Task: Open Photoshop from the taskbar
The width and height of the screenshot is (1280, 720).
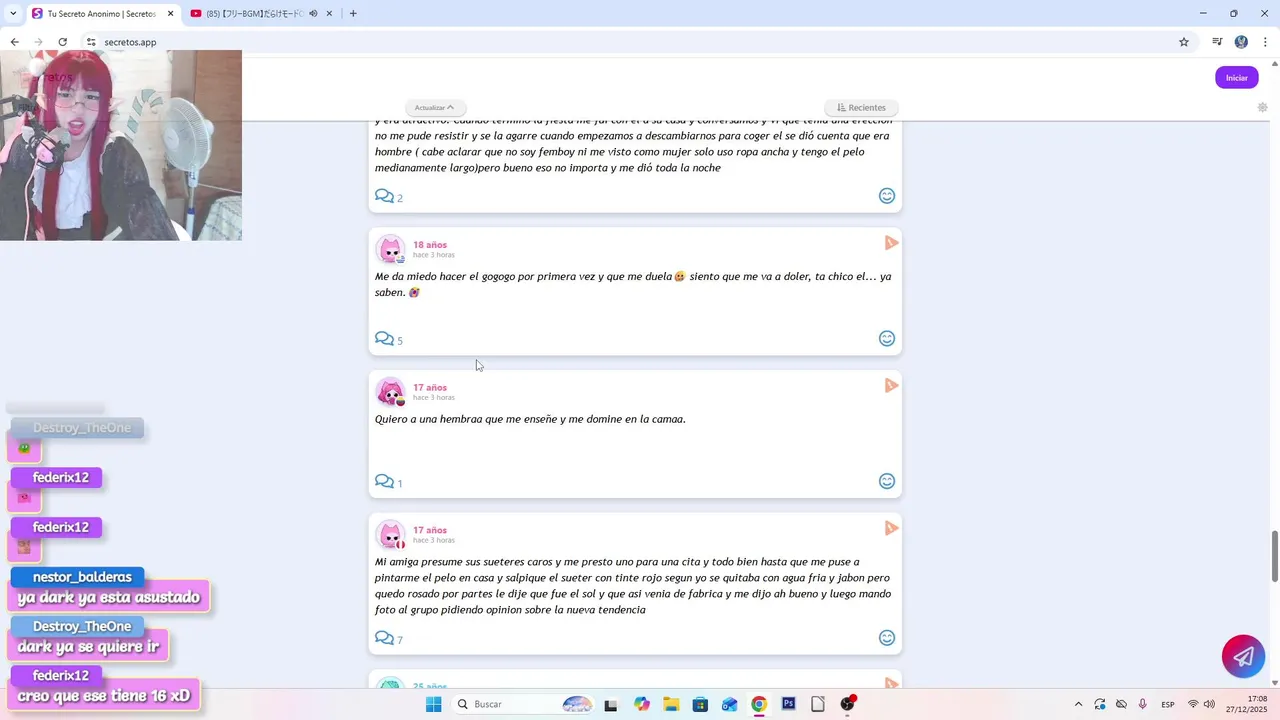Action: tap(789, 704)
